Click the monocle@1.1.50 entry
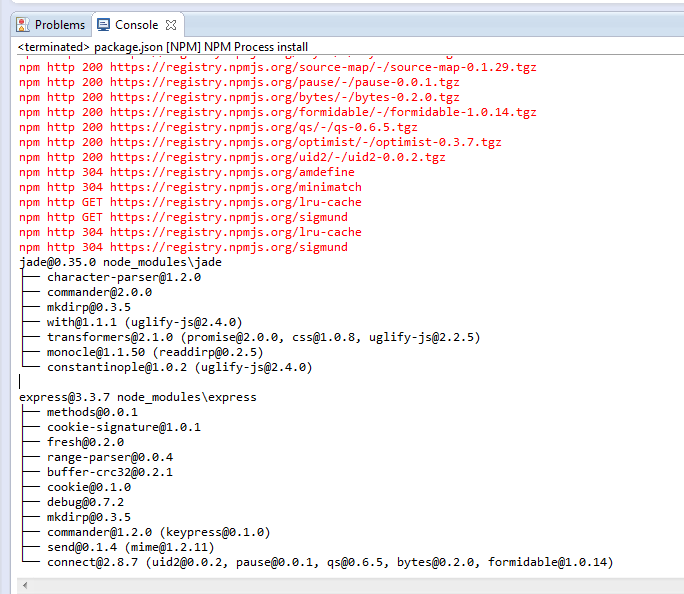 155,352
